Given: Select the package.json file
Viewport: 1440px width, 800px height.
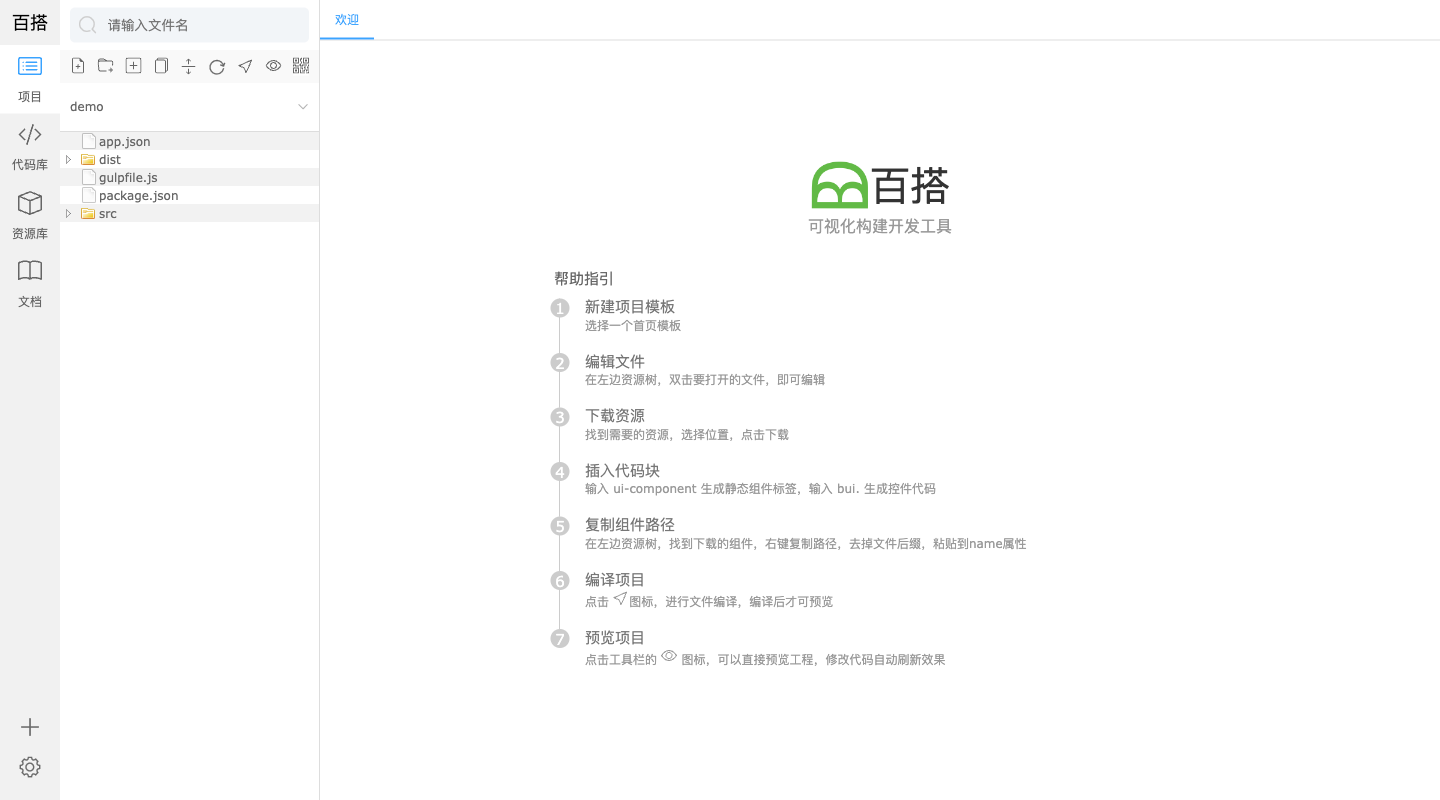Looking at the screenshot, I should pos(189,195).
